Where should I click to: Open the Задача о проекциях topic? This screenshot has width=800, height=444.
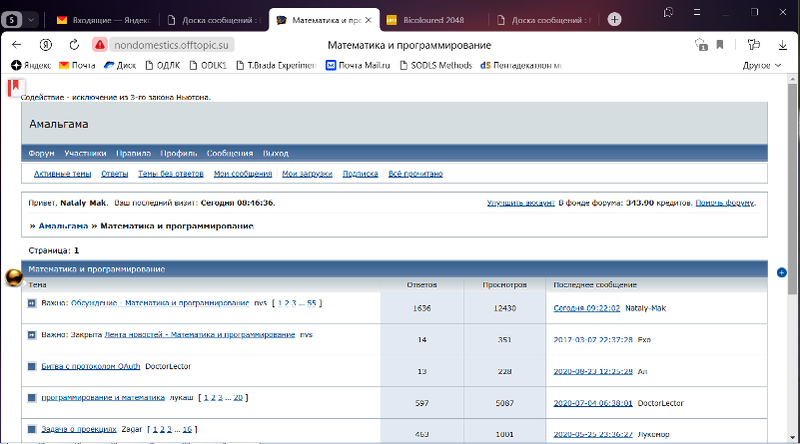pyautogui.click(x=79, y=429)
